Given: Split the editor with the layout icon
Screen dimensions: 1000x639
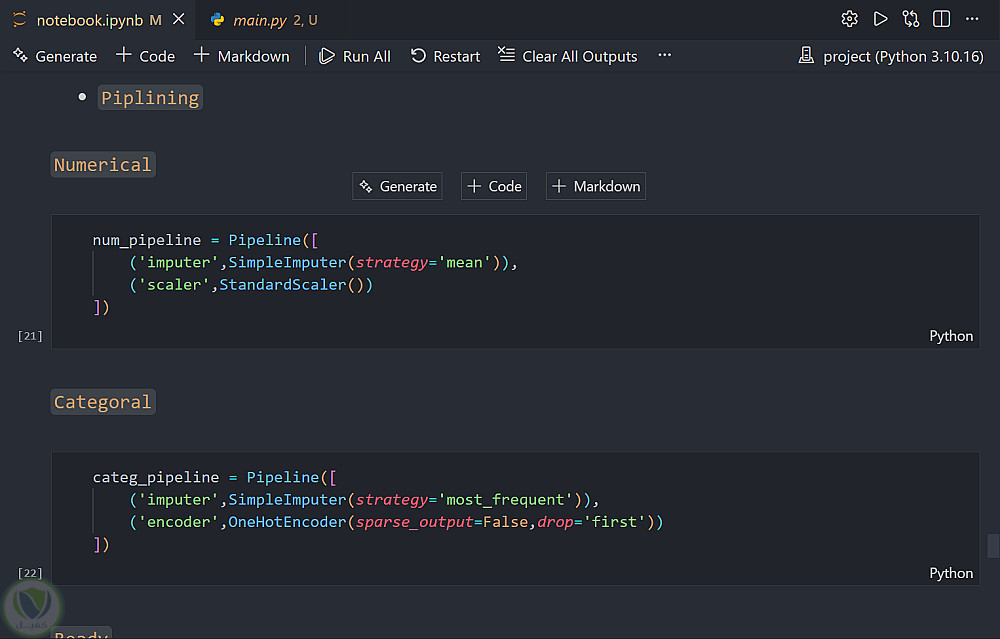Looking at the screenshot, I should (941, 19).
